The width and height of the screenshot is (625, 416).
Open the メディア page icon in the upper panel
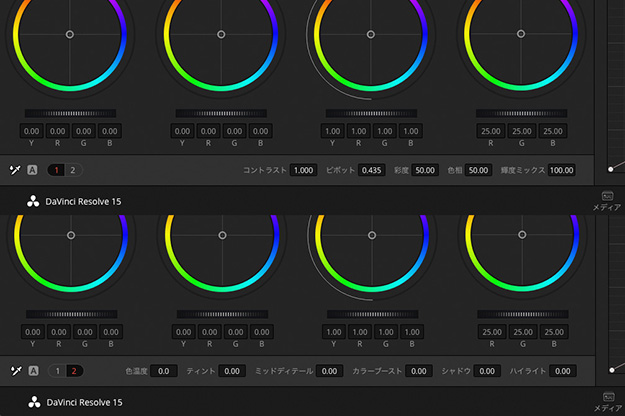pyautogui.click(x=607, y=195)
